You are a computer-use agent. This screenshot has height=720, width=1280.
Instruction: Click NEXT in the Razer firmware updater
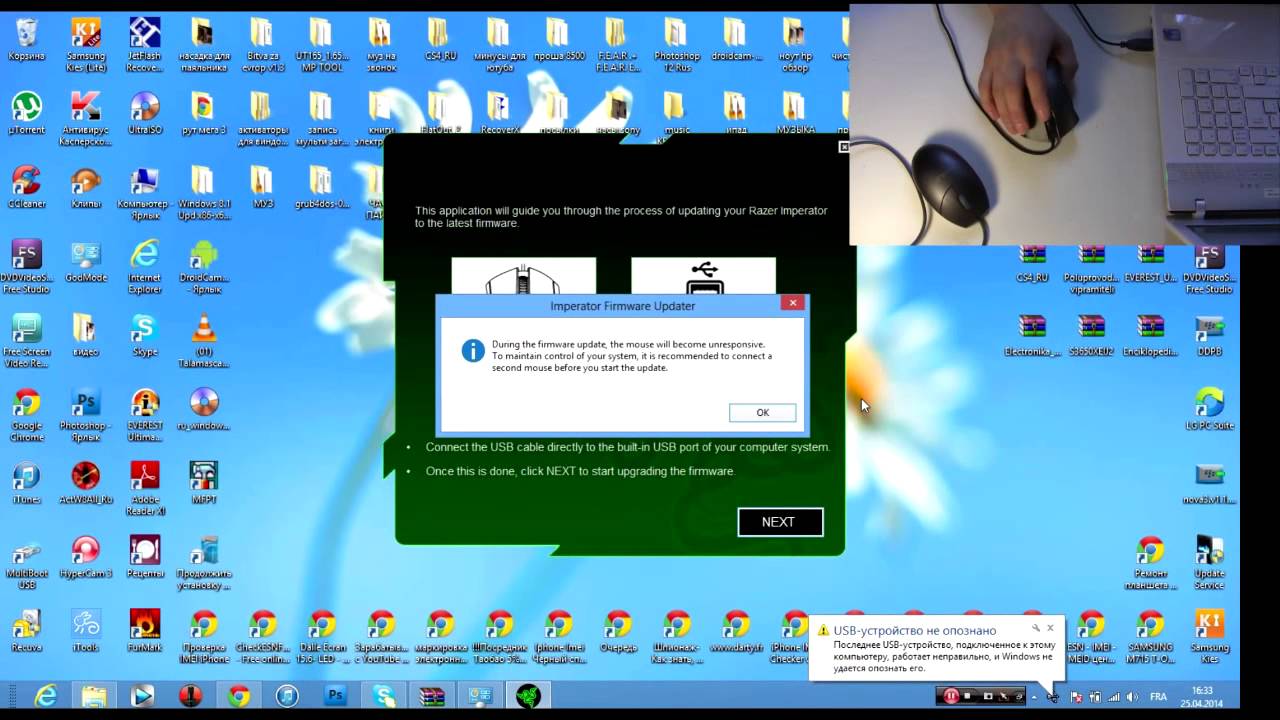tap(780, 522)
